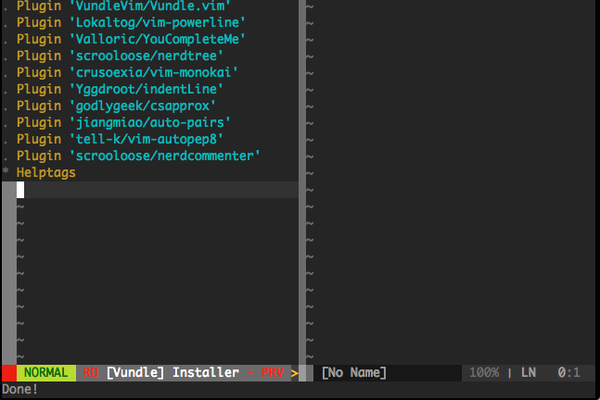Select the 'scrooloose/nerdtree' plugin line

point(119,56)
